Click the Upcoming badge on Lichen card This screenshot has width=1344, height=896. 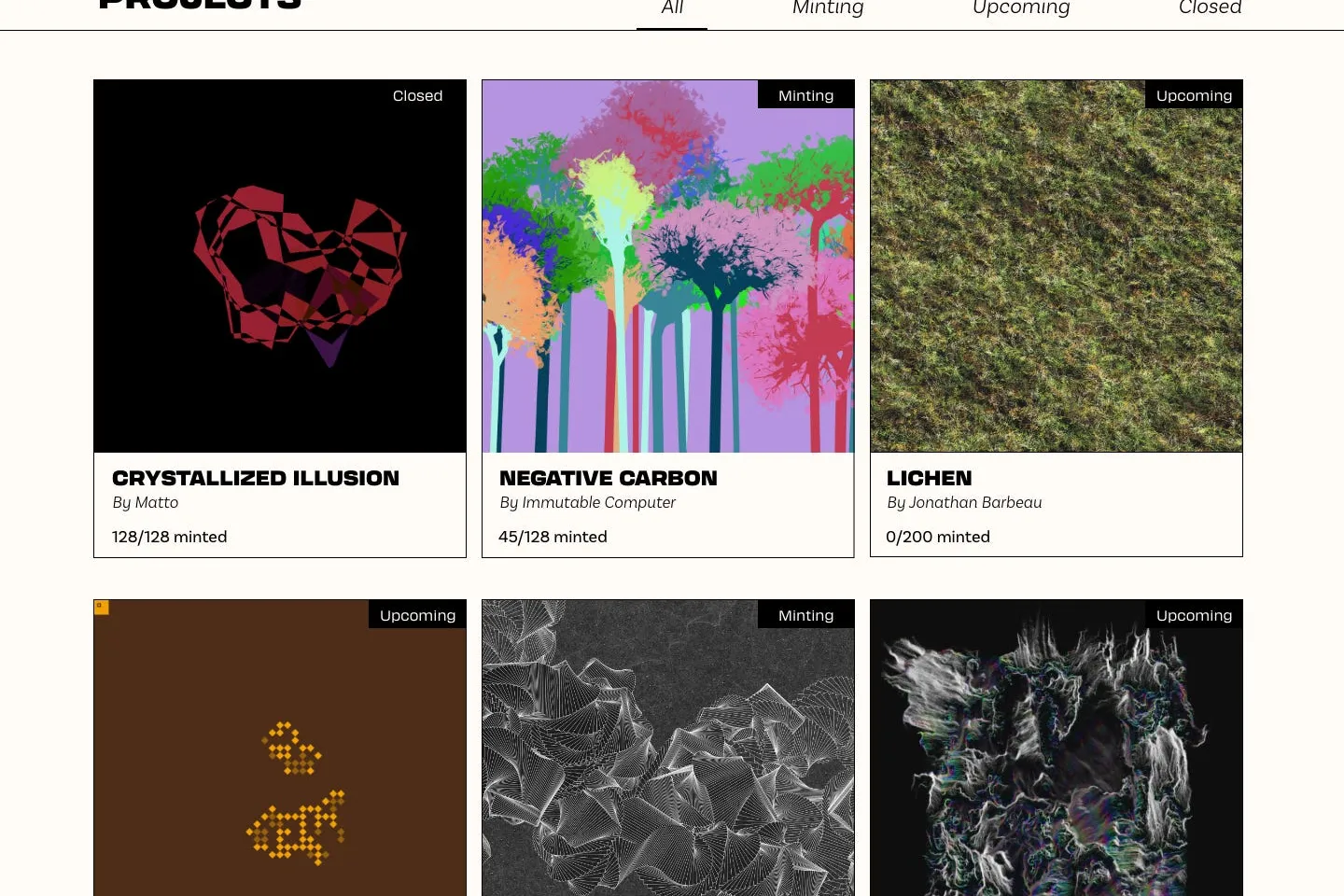[1194, 95]
